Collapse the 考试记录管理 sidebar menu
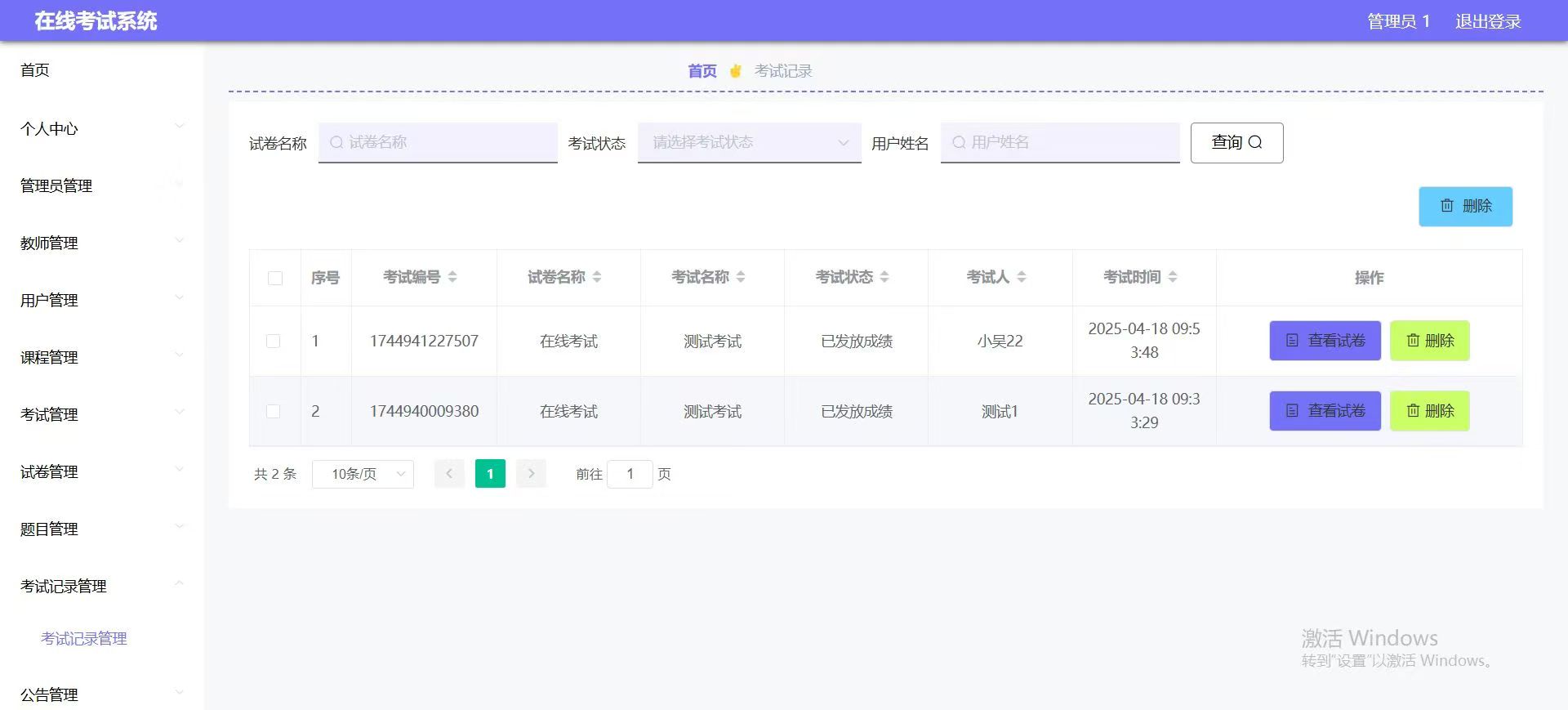This screenshot has height=710, width=1568. (x=101, y=586)
